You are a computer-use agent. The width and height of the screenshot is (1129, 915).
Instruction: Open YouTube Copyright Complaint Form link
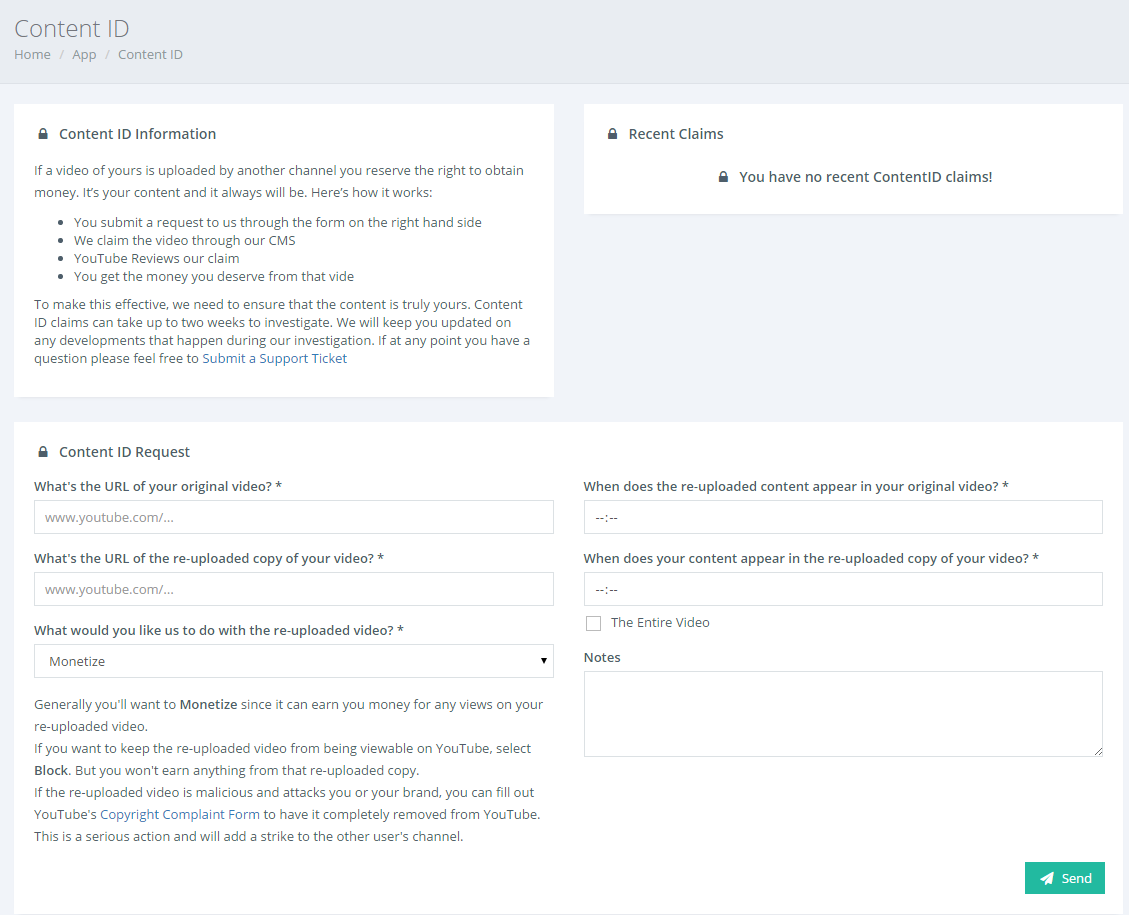point(180,814)
